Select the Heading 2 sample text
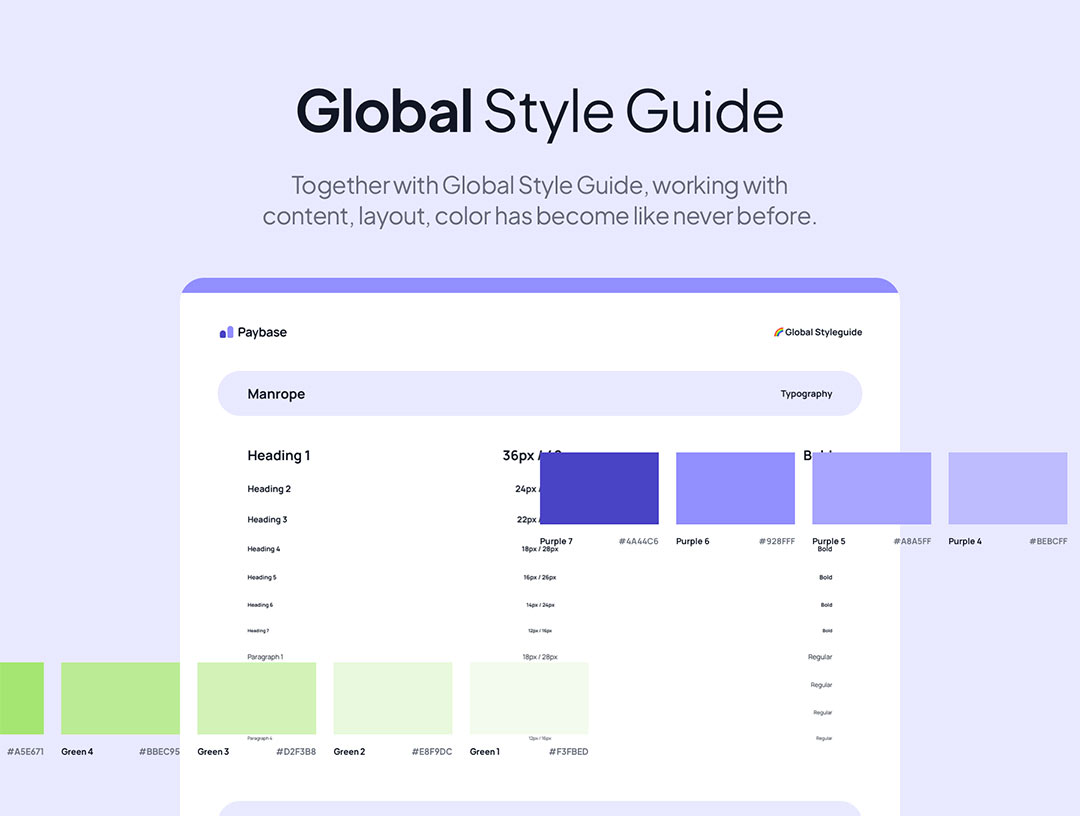Image resolution: width=1080 pixels, height=816 pixels. point(269,489)
